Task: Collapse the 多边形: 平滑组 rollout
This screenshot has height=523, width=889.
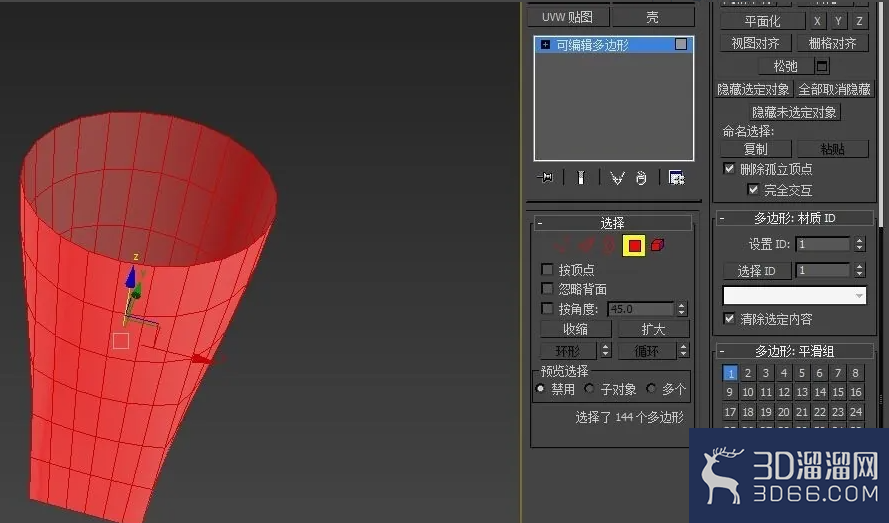Action: pyautogui.click(x=794, y=351)
